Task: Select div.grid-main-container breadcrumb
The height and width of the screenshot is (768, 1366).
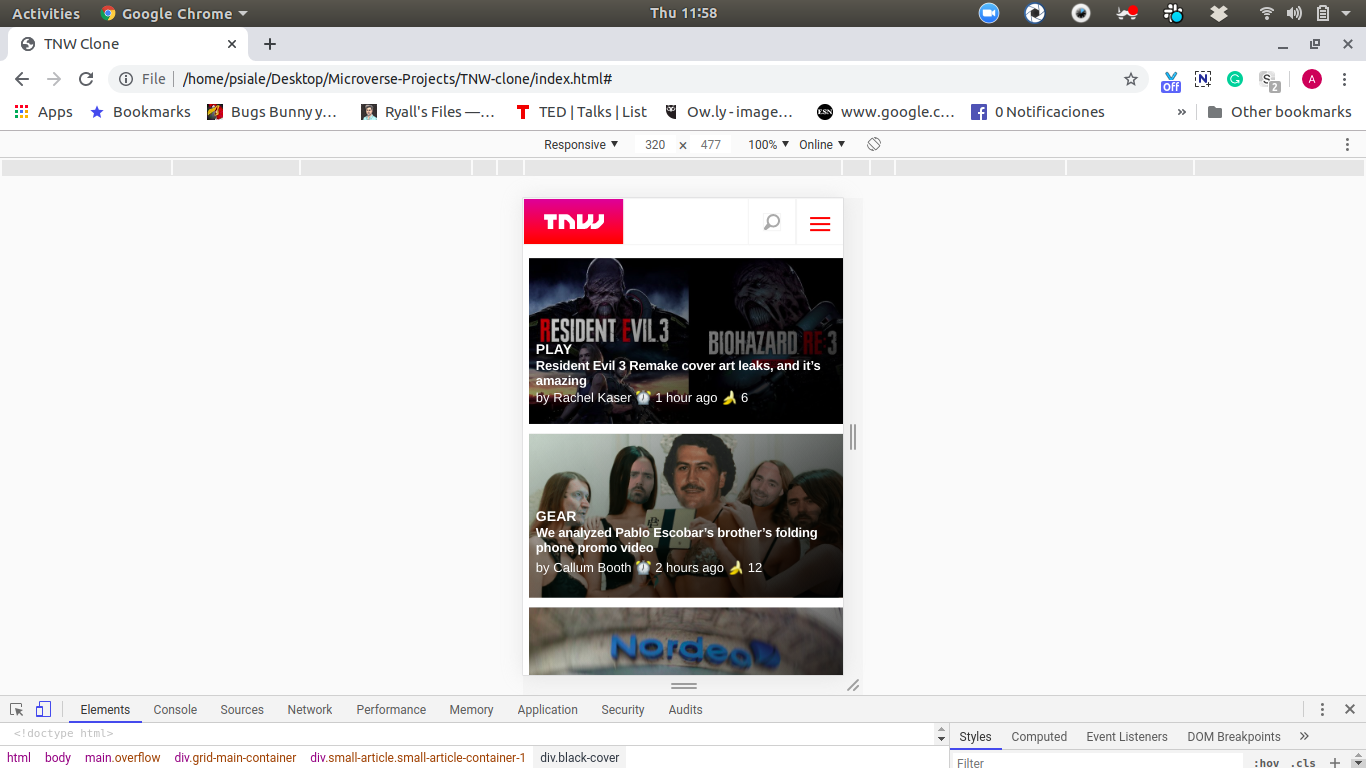Action: point(235,757)
